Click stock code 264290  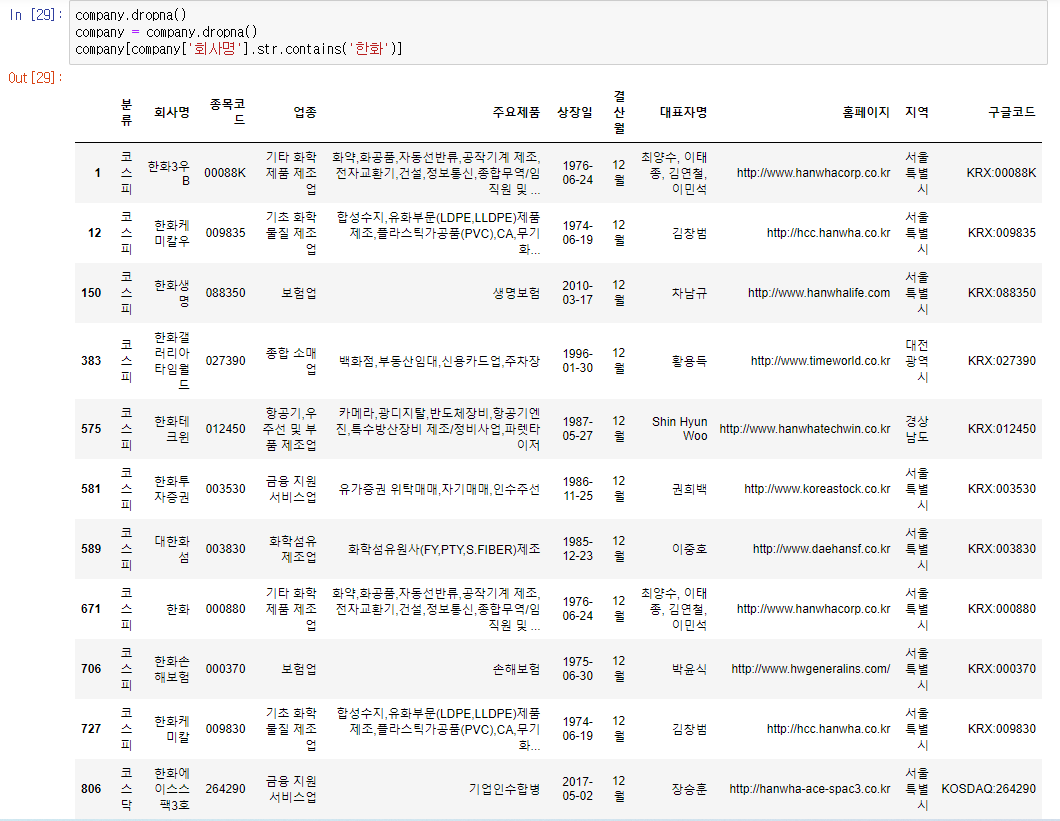226,789
